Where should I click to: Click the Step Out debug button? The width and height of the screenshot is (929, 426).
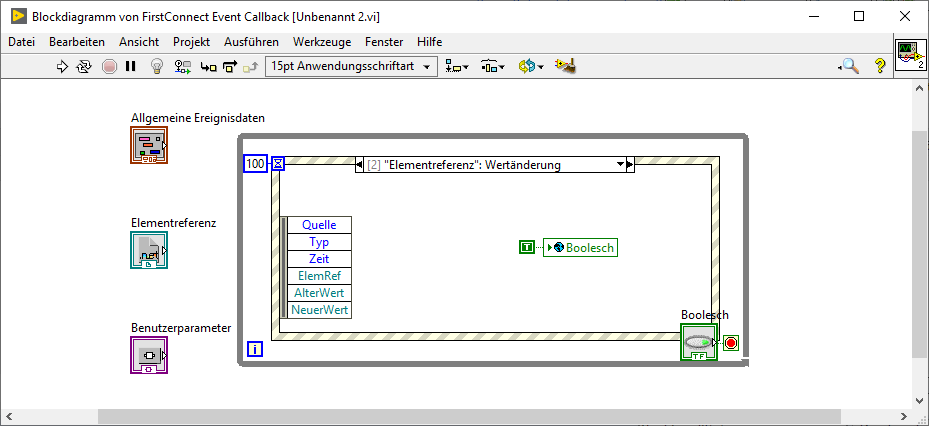click(x=251, y=66)
